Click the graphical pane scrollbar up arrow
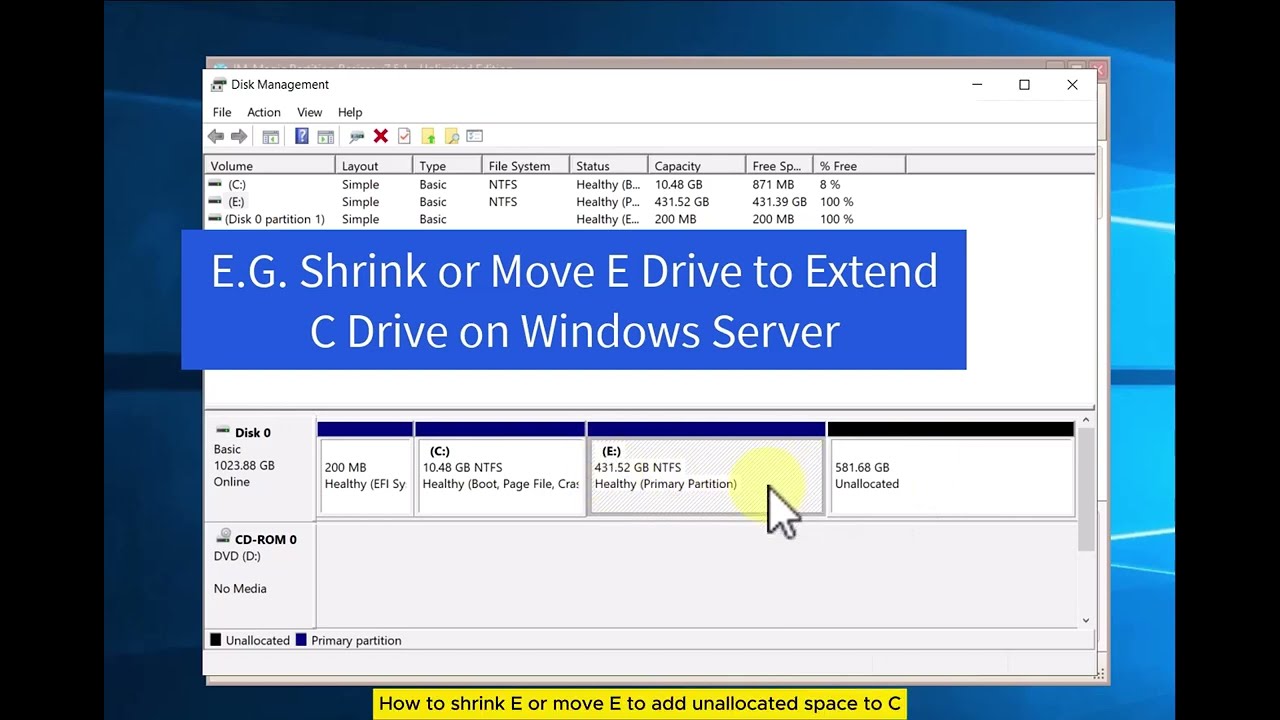Image resolution: width=1280 pixels, height=720 pixels. [1086, 422]
